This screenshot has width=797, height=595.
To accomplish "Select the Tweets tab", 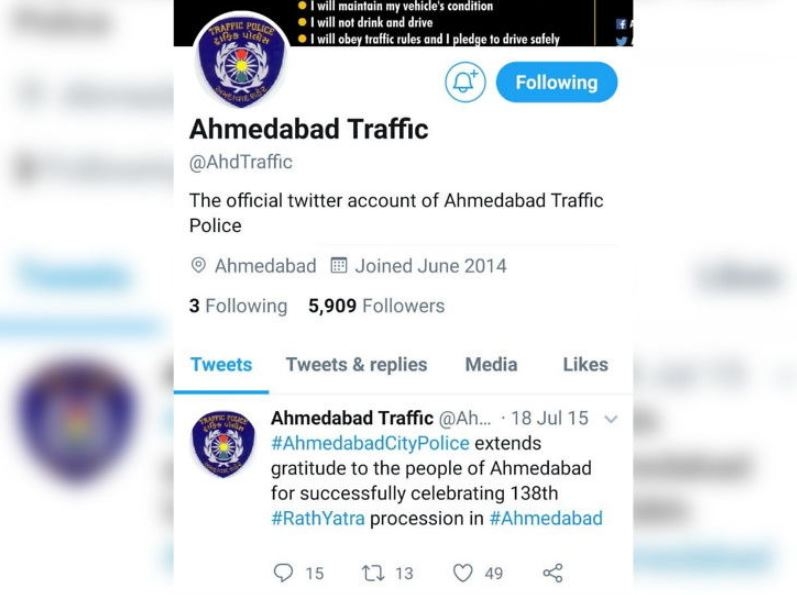I will click(x=221, y=365).
